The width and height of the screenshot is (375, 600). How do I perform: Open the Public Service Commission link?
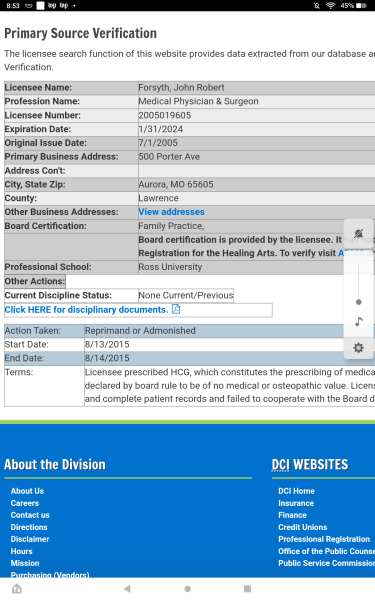click(x=326, y=563)
